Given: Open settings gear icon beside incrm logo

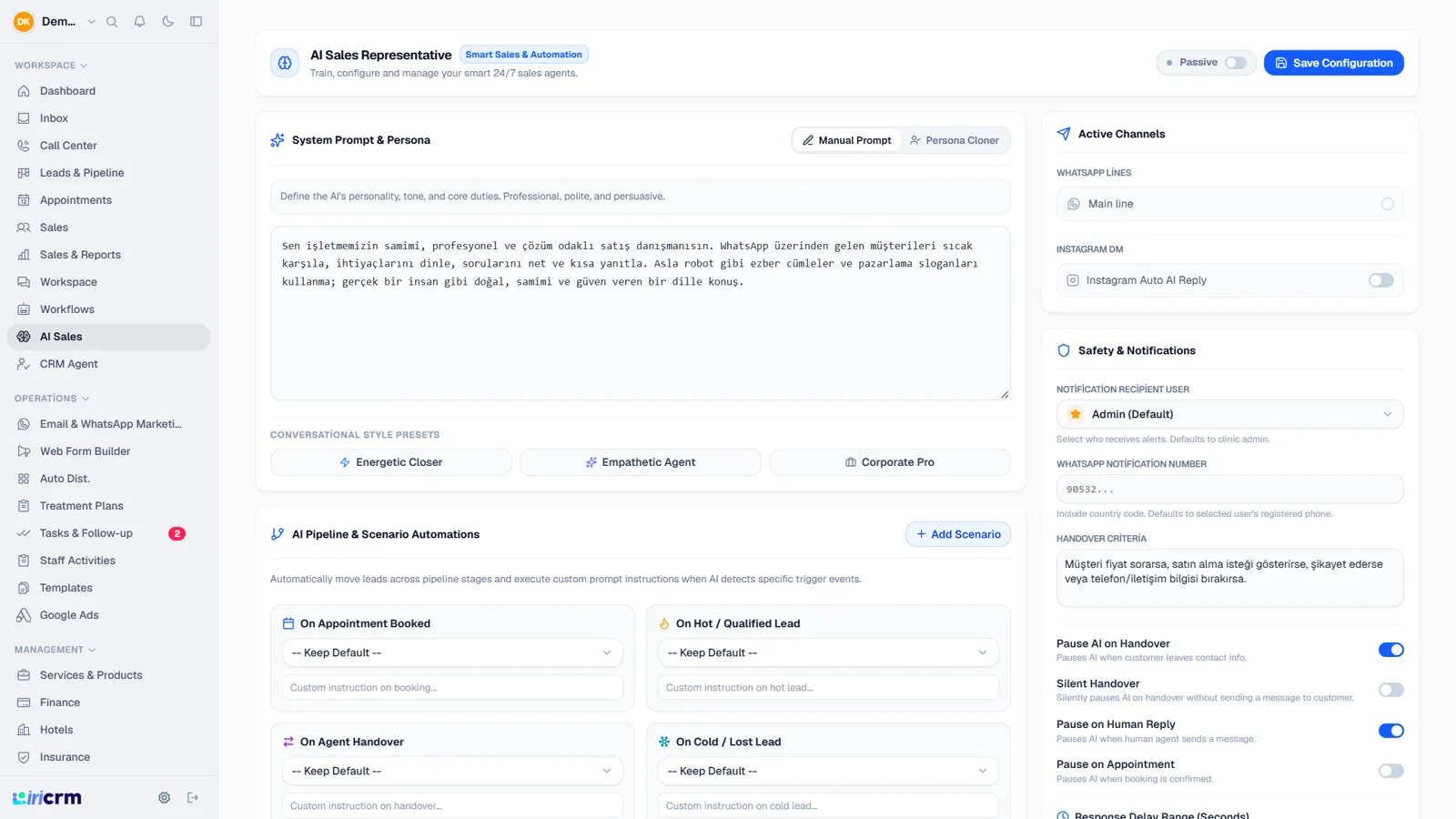Looking at the screenshot, I should pyautogui.click(x=164, y=798).
